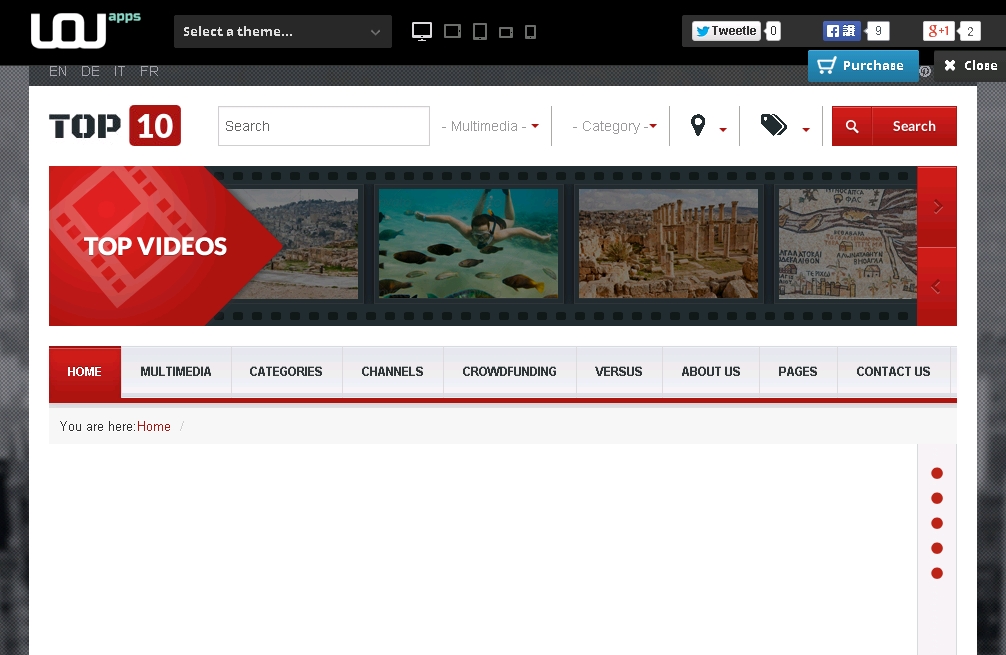Viewport: 1006px width, 655px height.
Task: Click the Tweetle share button
Action: click(726, 31)
